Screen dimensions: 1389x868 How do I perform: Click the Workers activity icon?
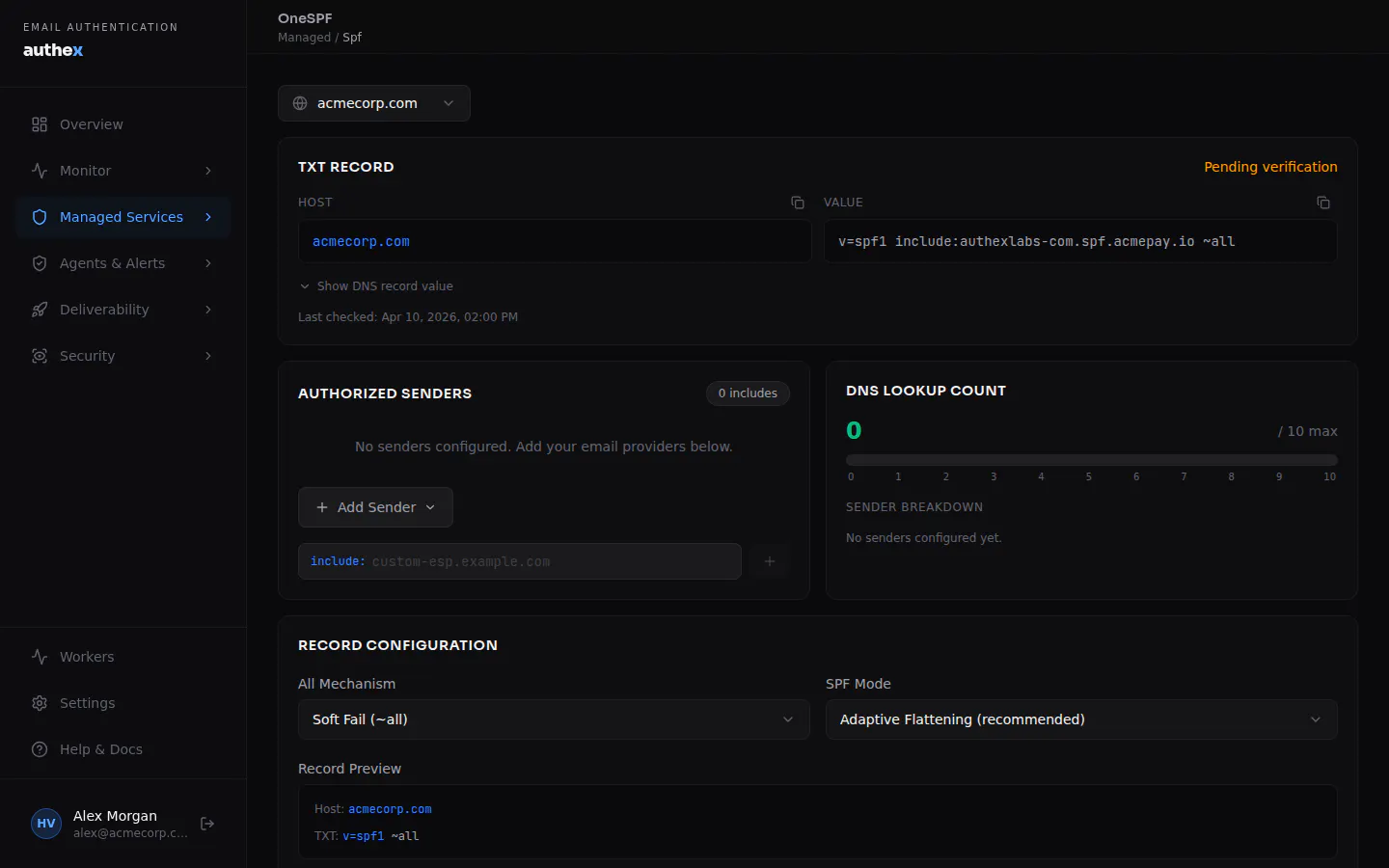pos(40,657)
